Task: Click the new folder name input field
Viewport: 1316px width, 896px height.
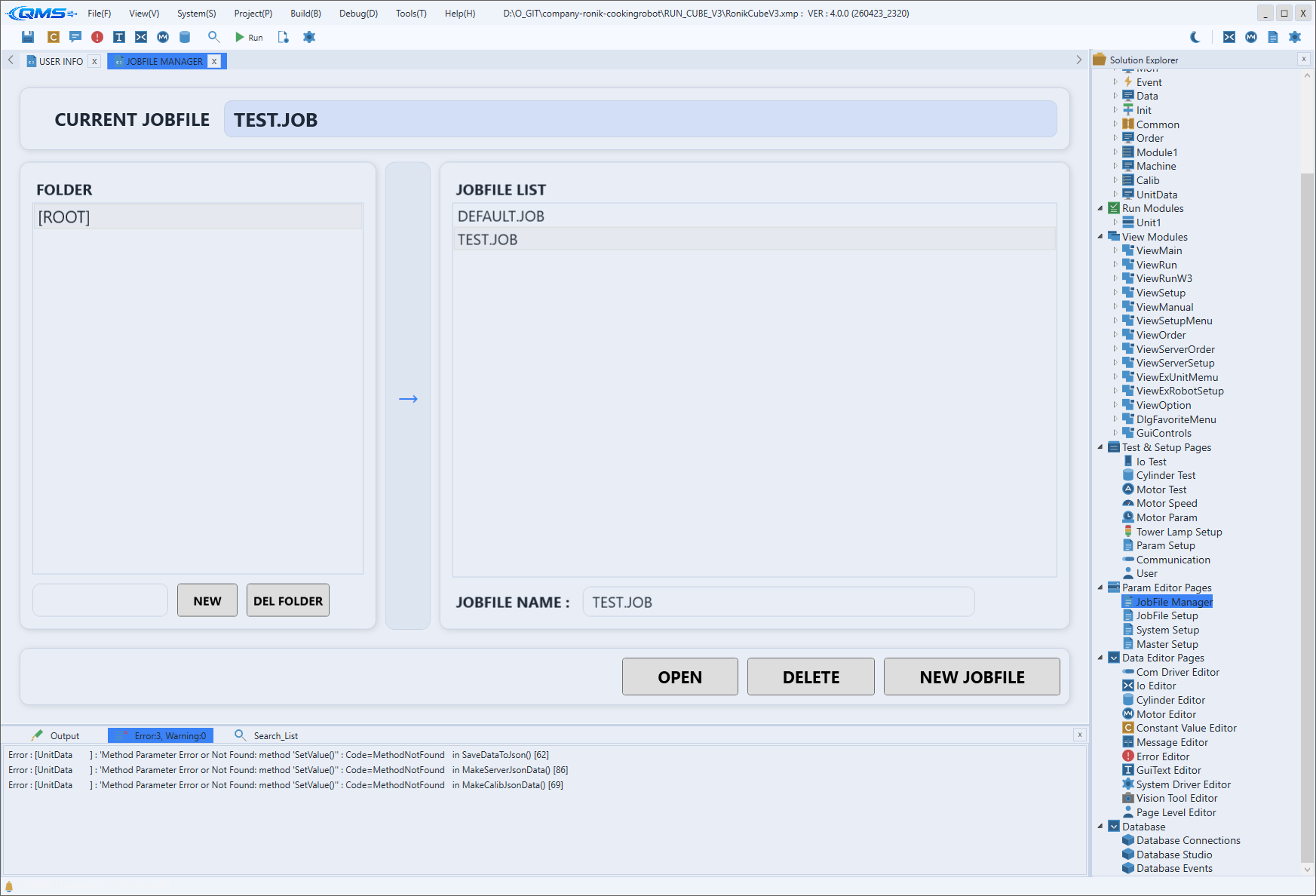Action: pos(100,600)
